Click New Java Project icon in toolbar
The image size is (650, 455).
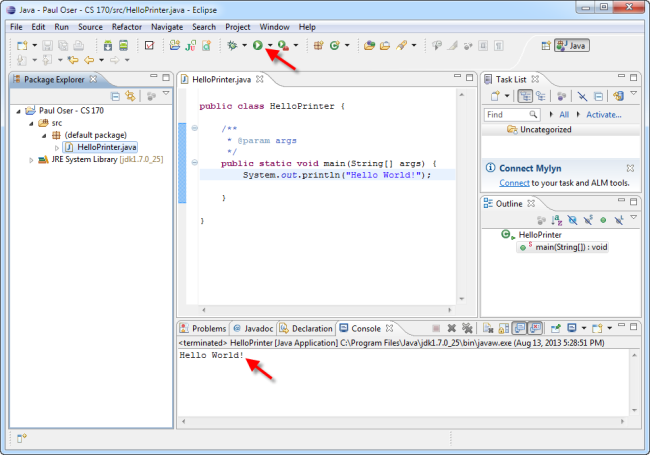tap(175, 45)
